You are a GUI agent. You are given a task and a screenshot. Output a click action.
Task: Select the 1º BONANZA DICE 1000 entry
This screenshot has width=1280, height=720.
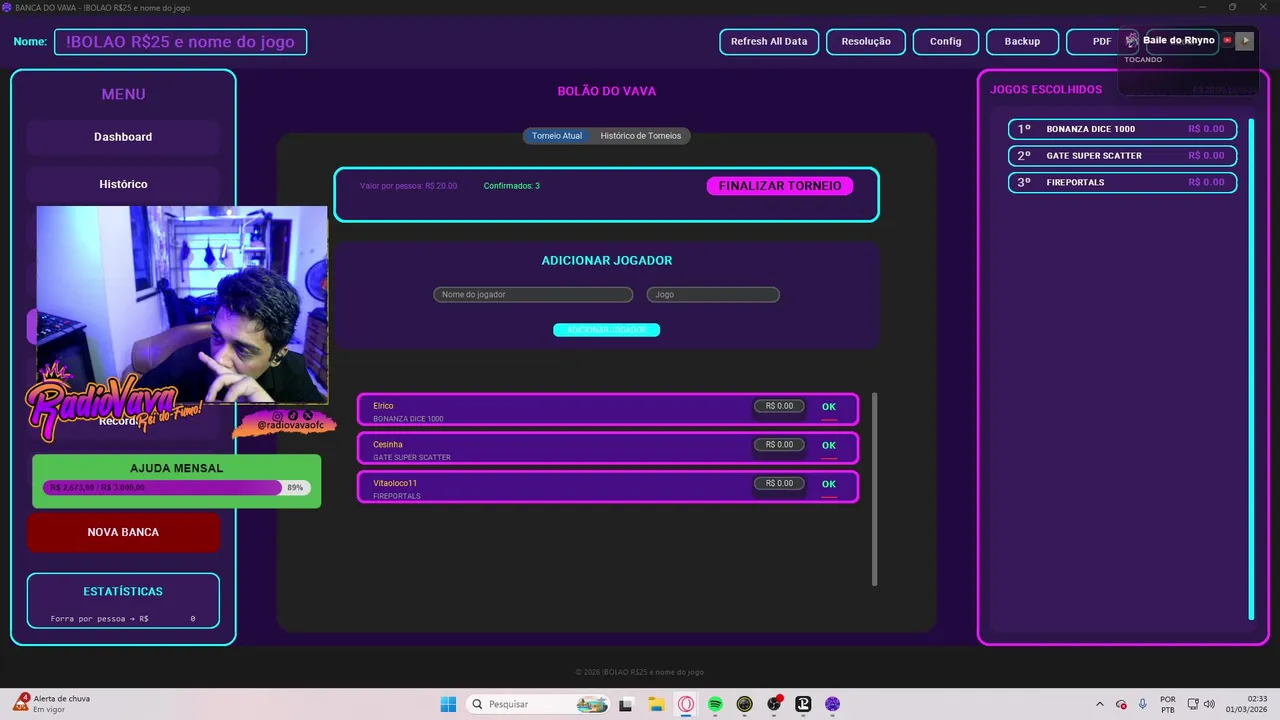point(1122,129)
